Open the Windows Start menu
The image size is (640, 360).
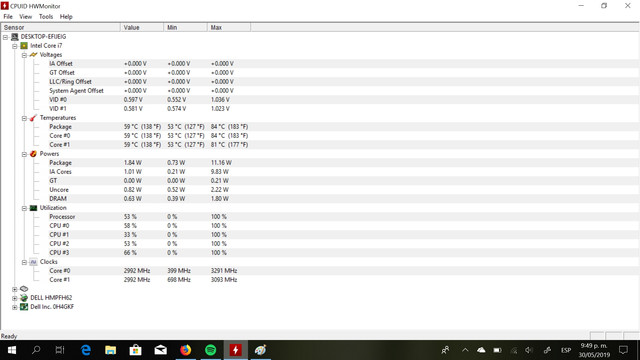pos(12,350)
